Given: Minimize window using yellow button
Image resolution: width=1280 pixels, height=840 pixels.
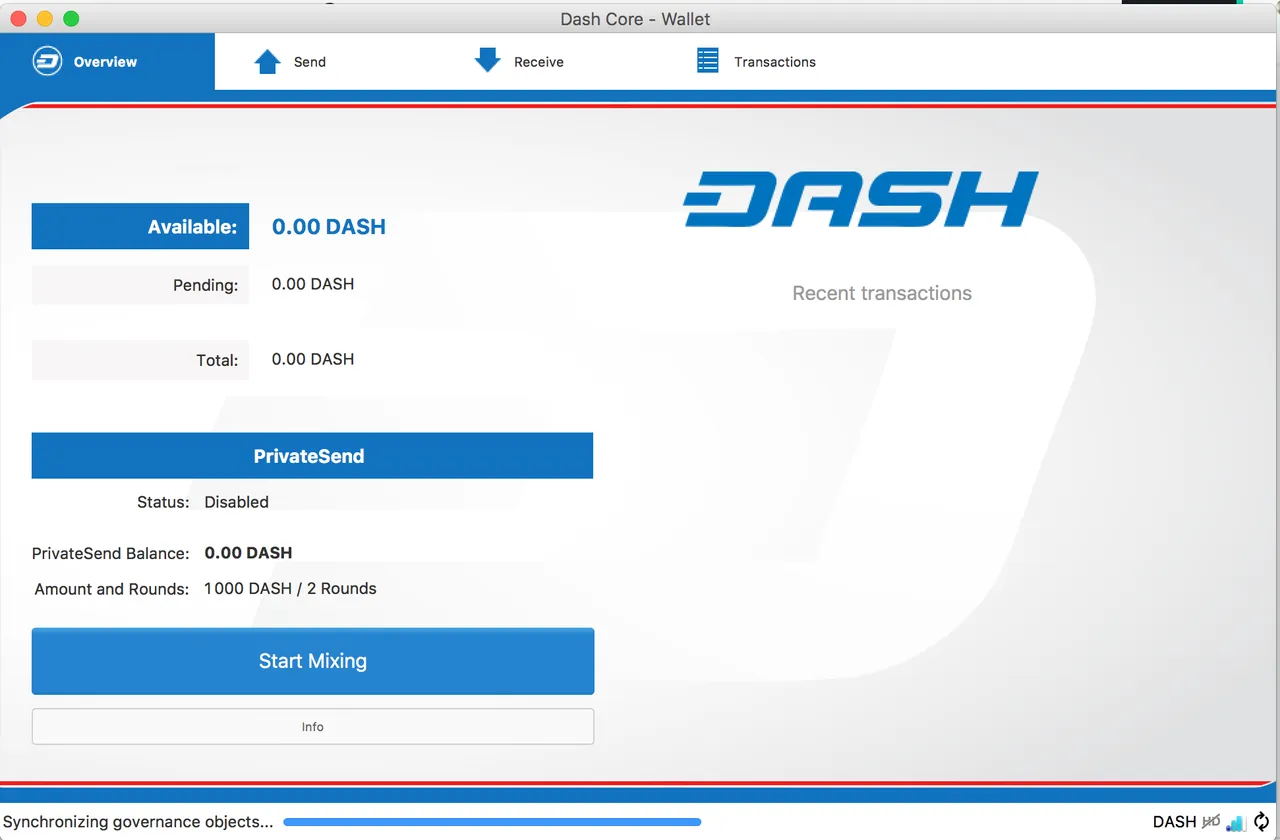Looking at the screenshot, I should 44,19.
